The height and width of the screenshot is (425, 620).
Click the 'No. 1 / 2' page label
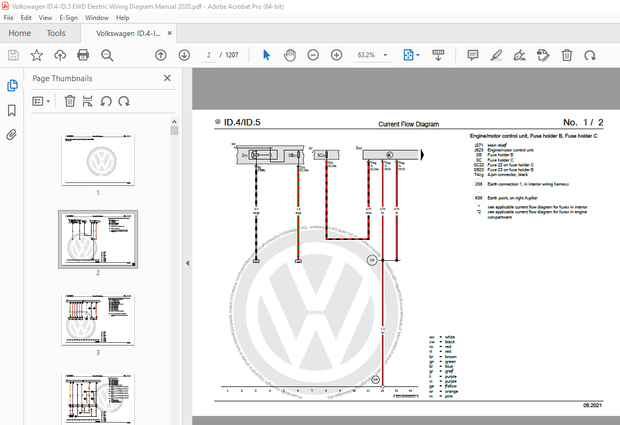583,122
